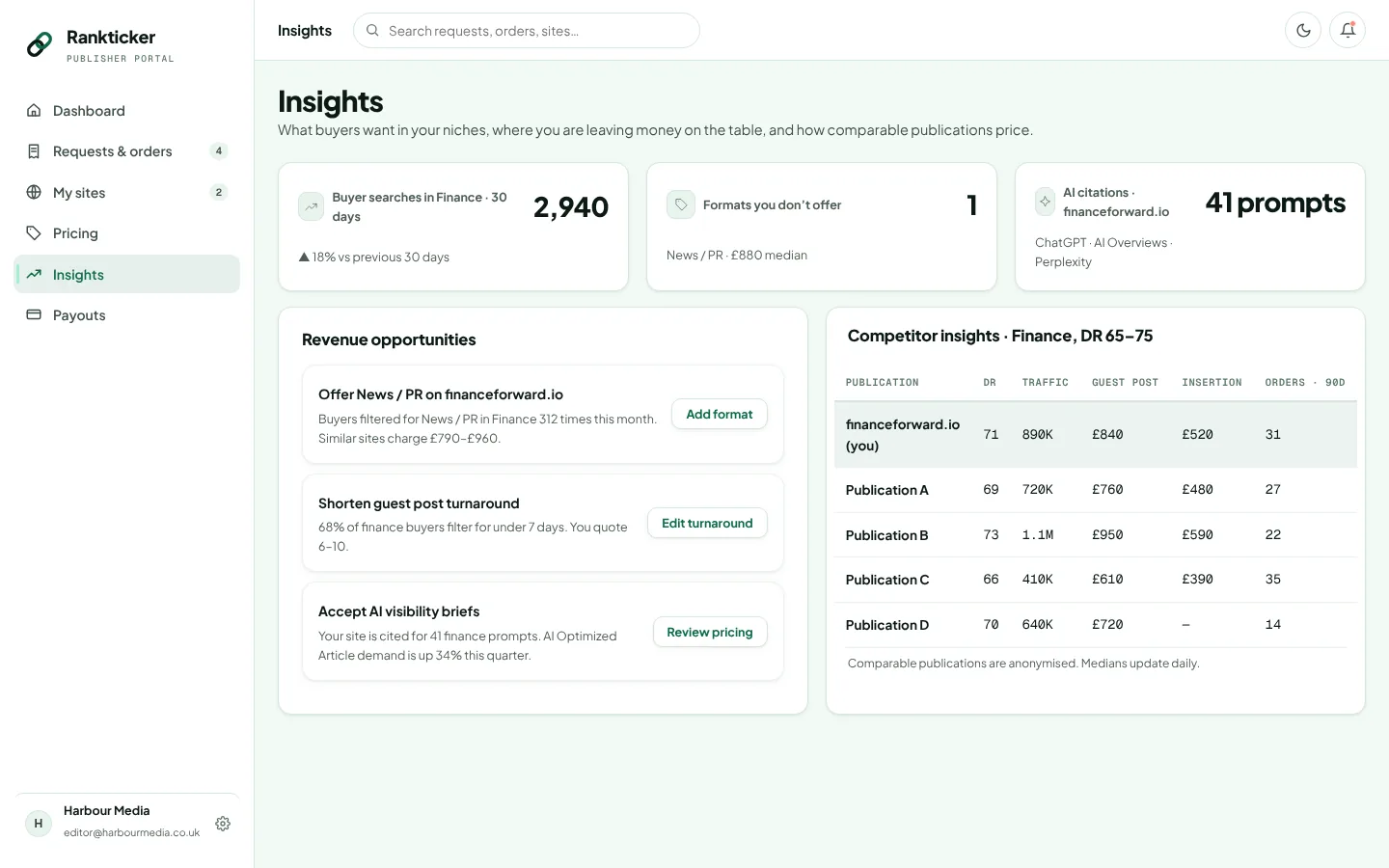Click the Harbour Media avatar
Image resolution: width=1389 pixels, height=868 pixels.
point(39,823)
